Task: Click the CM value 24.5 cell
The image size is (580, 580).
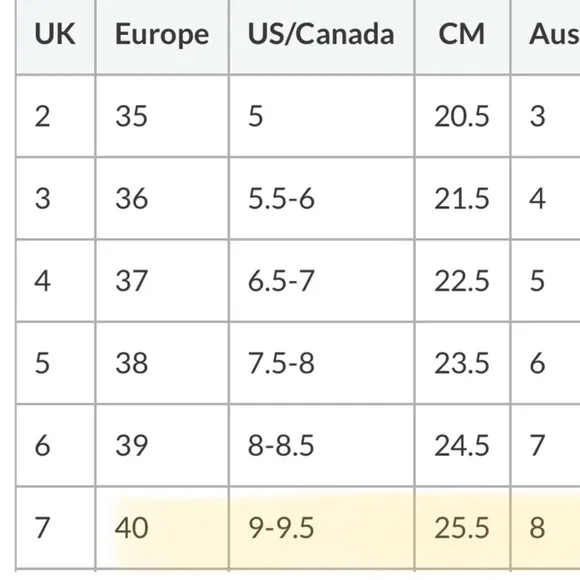Action: (462, 445)
